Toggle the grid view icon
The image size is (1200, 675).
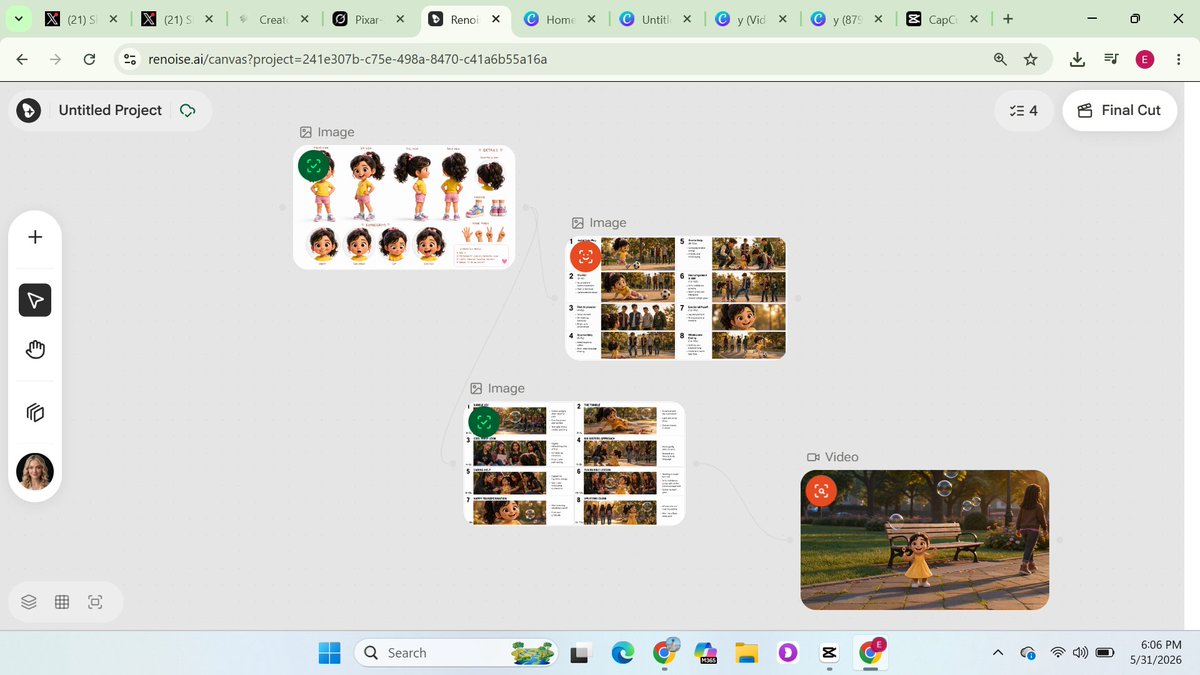tap(62, 602)
